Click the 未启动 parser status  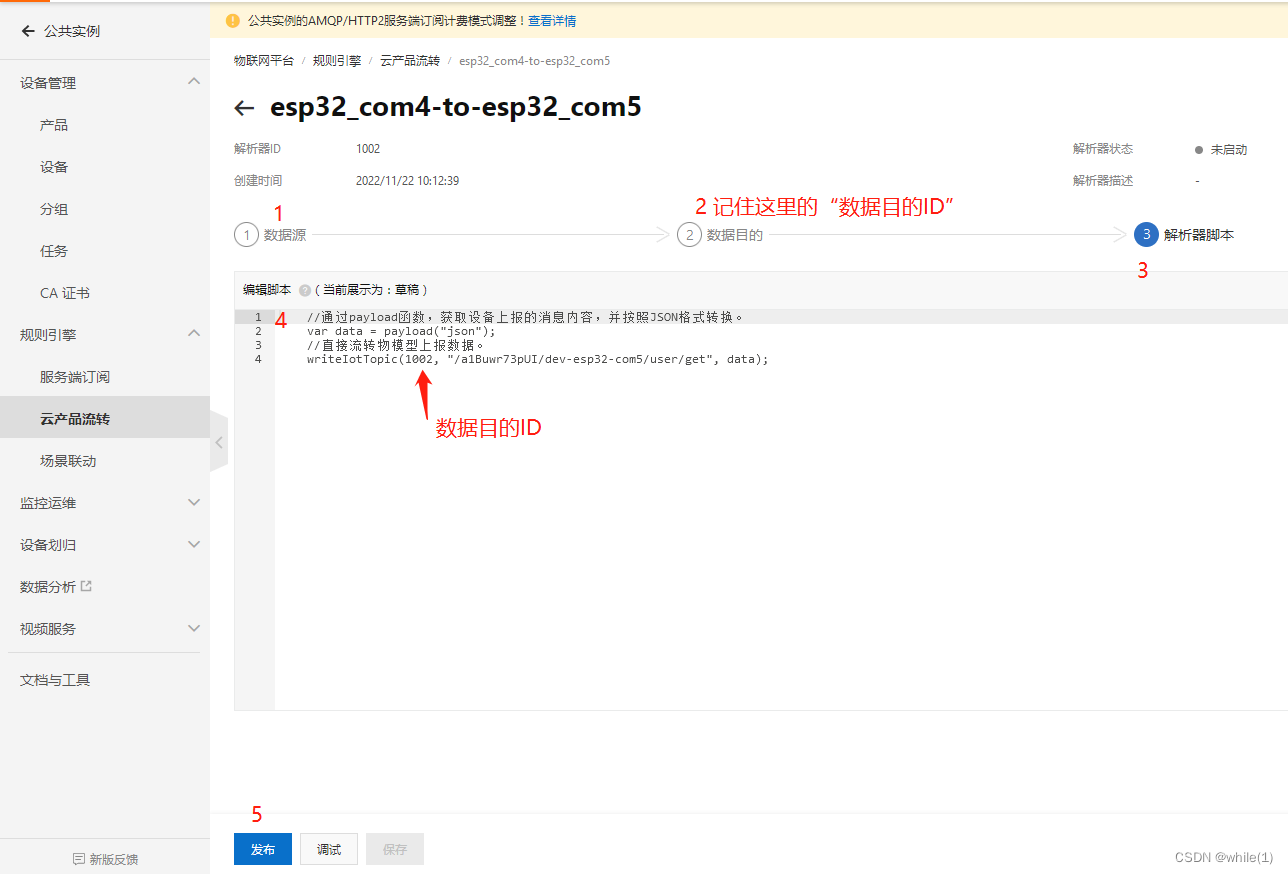(1229, 149)
